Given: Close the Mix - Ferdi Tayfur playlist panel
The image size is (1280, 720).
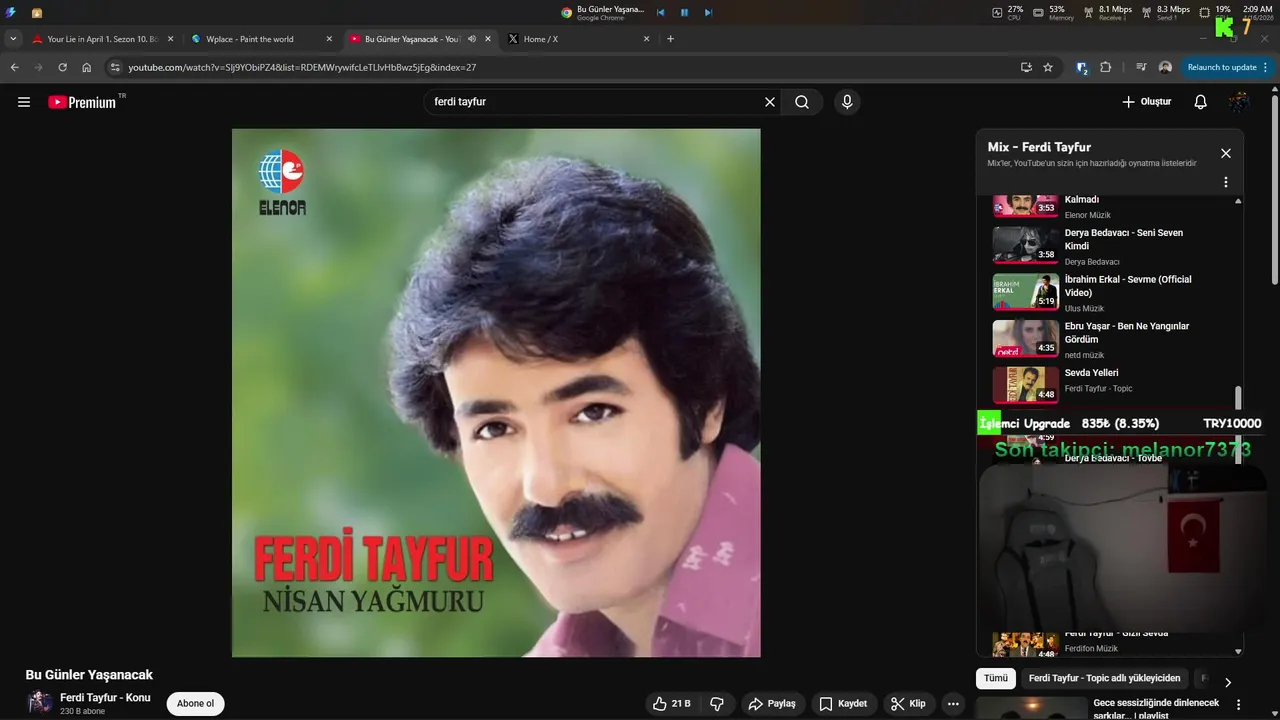Looking at the screenshot, I should (1226, 153).
